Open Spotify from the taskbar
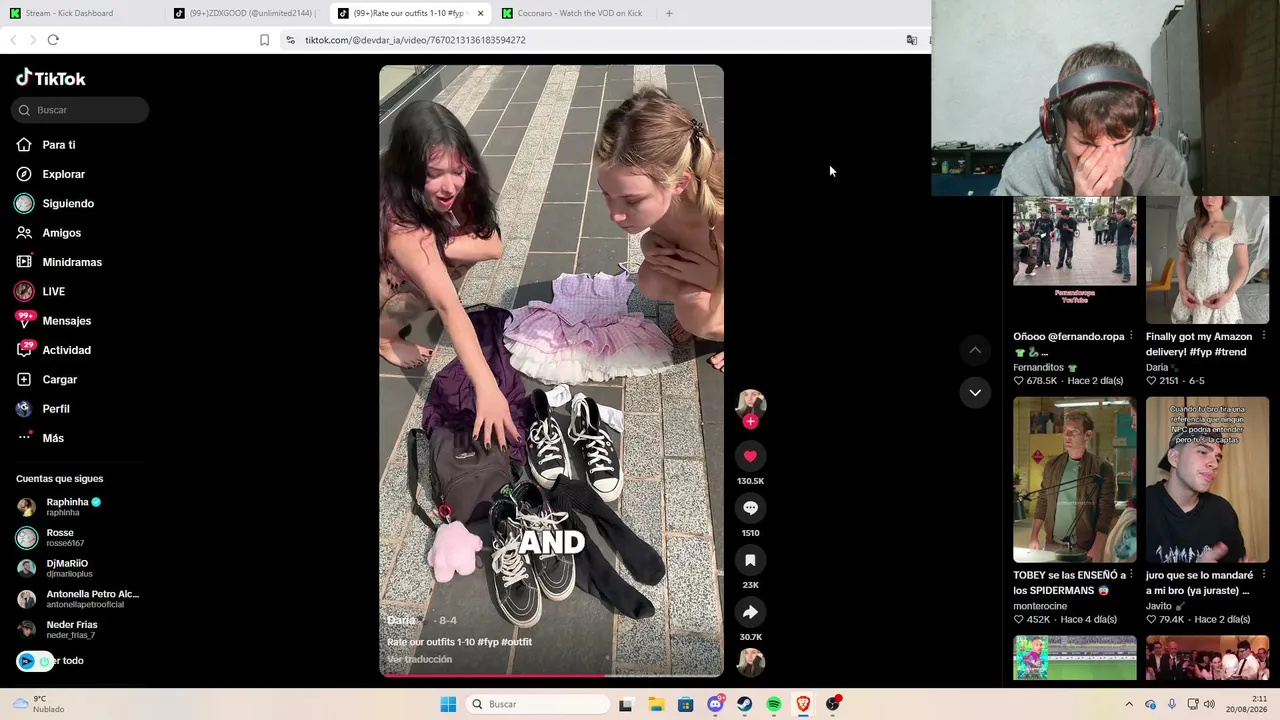Viewport: 1280px width, 720px height. point(774,704)
